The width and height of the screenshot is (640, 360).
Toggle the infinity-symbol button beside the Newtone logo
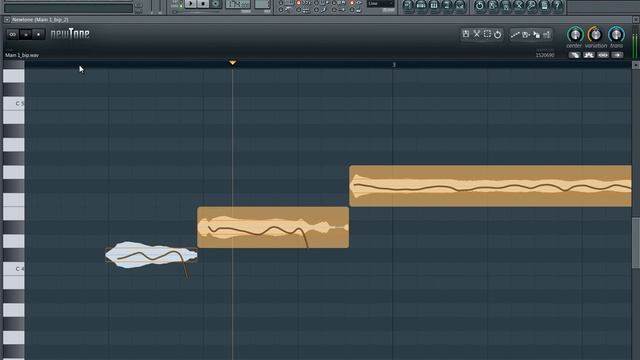click(13, 34)
